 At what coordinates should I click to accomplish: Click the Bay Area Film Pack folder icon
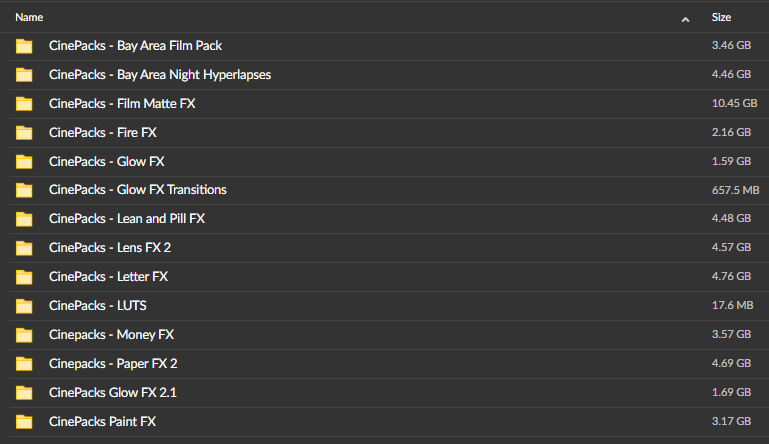click(24, 46)
